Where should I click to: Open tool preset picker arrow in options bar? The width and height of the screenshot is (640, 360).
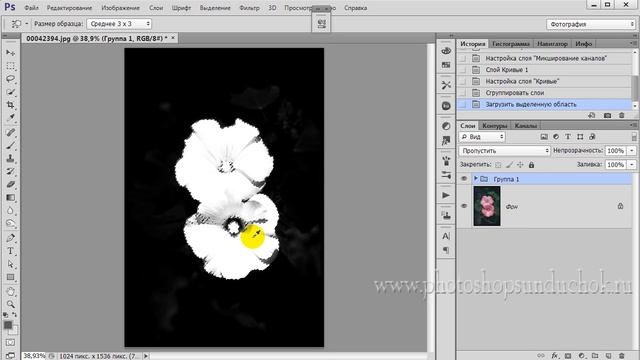[27, 24]
